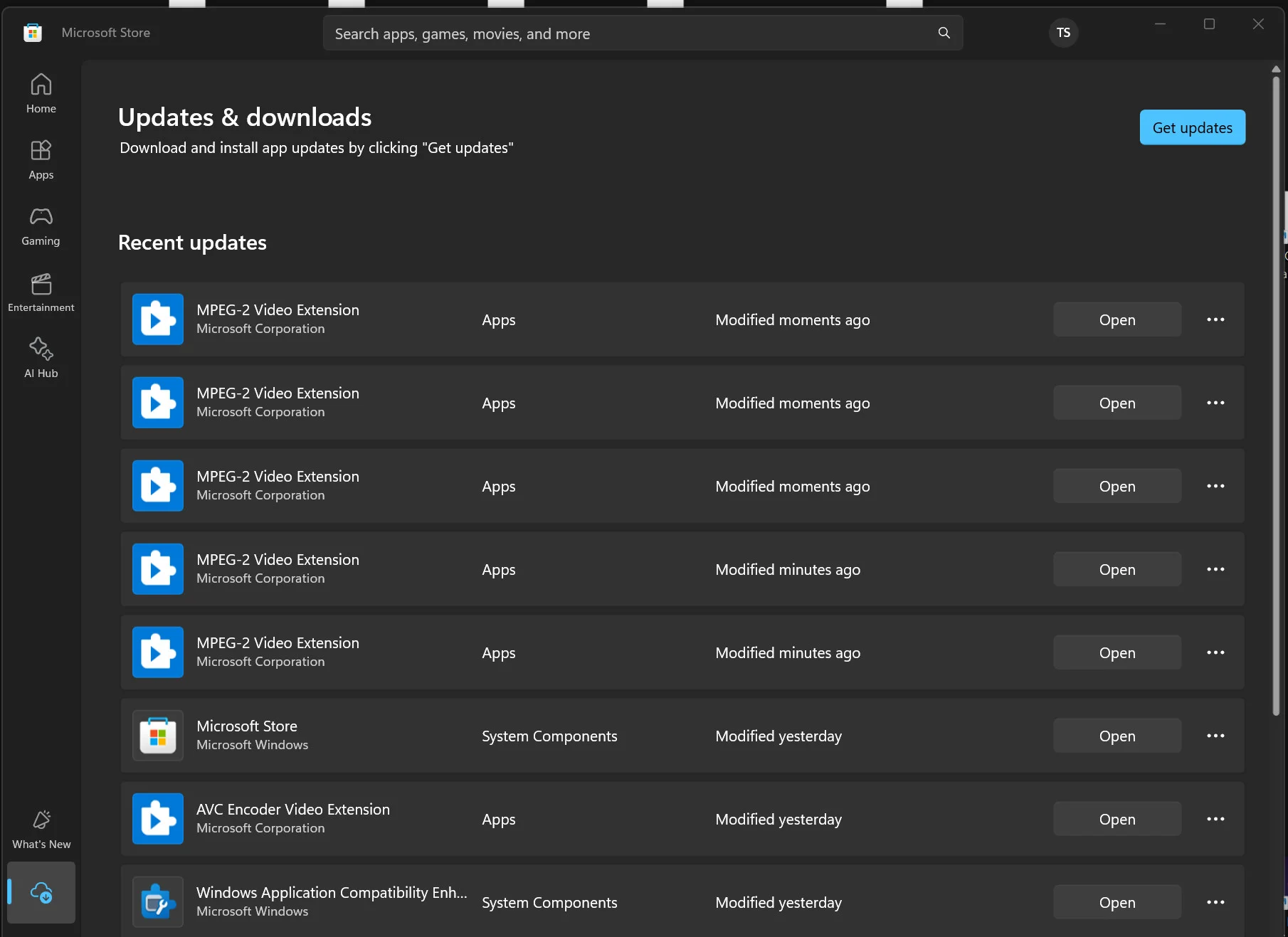Click the AVC Encoder Video Extension app icon
This screenshot has width=1288, height=937.
[x=158, y=819]
